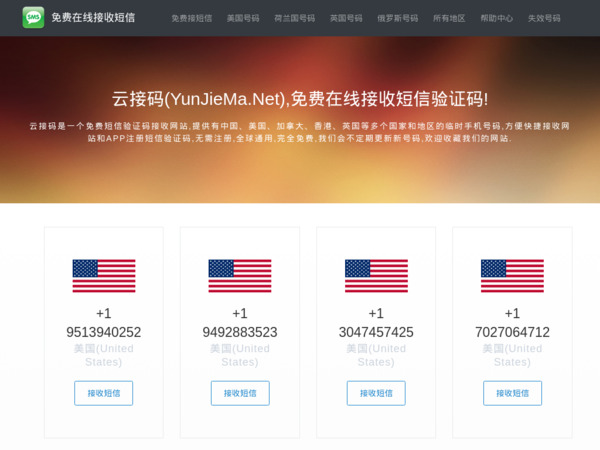
Task: Click the +1 country code above 3047457425
Action: (376, 313)
